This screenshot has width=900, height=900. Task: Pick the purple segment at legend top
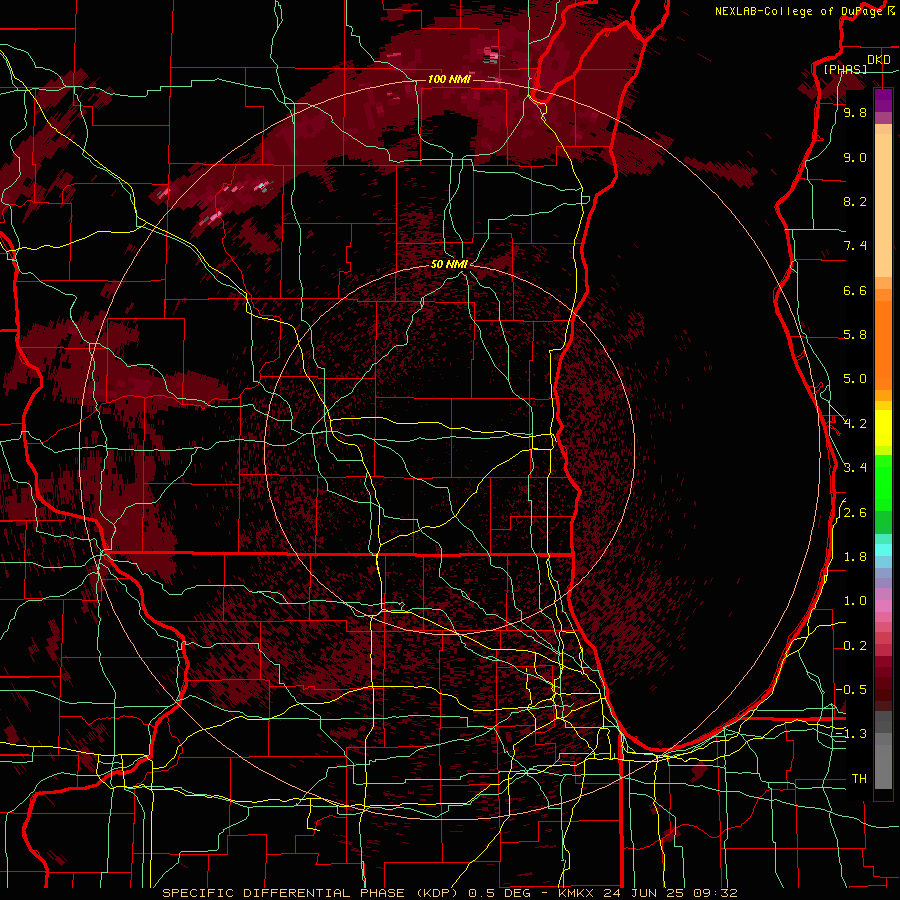883,100
